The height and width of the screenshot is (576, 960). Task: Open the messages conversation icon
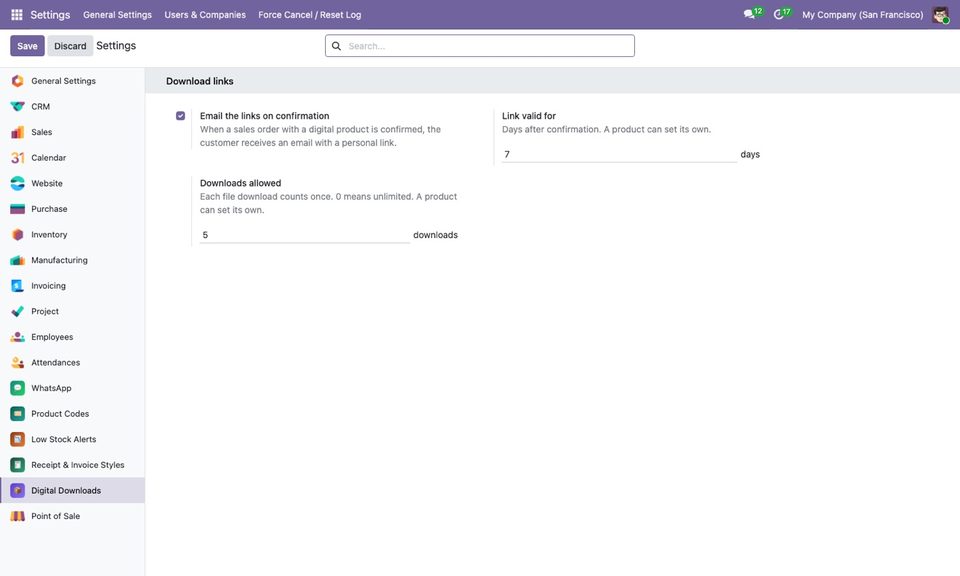(749, 14)
